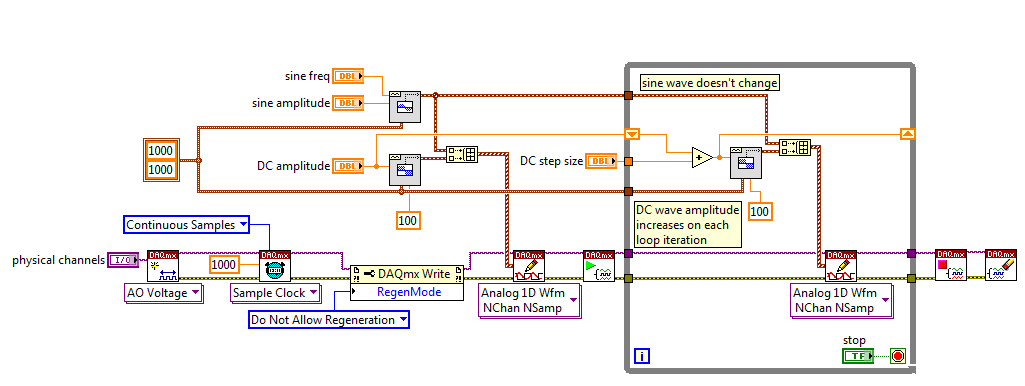Click the DAQmx Write property node header
This screenshot has width=1025, height=386.
click(407, 273)
